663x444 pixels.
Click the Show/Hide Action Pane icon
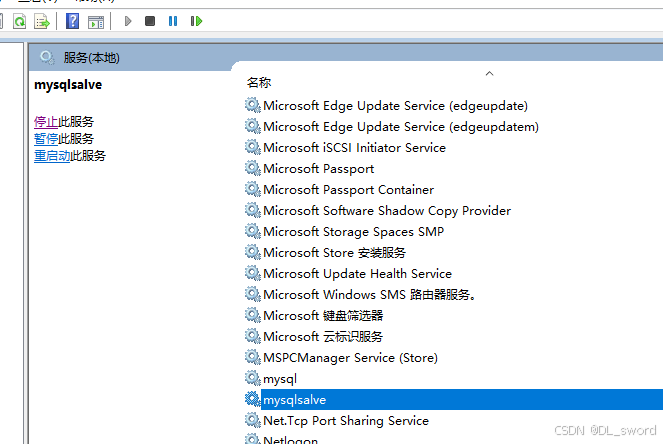tap(95, 21)
